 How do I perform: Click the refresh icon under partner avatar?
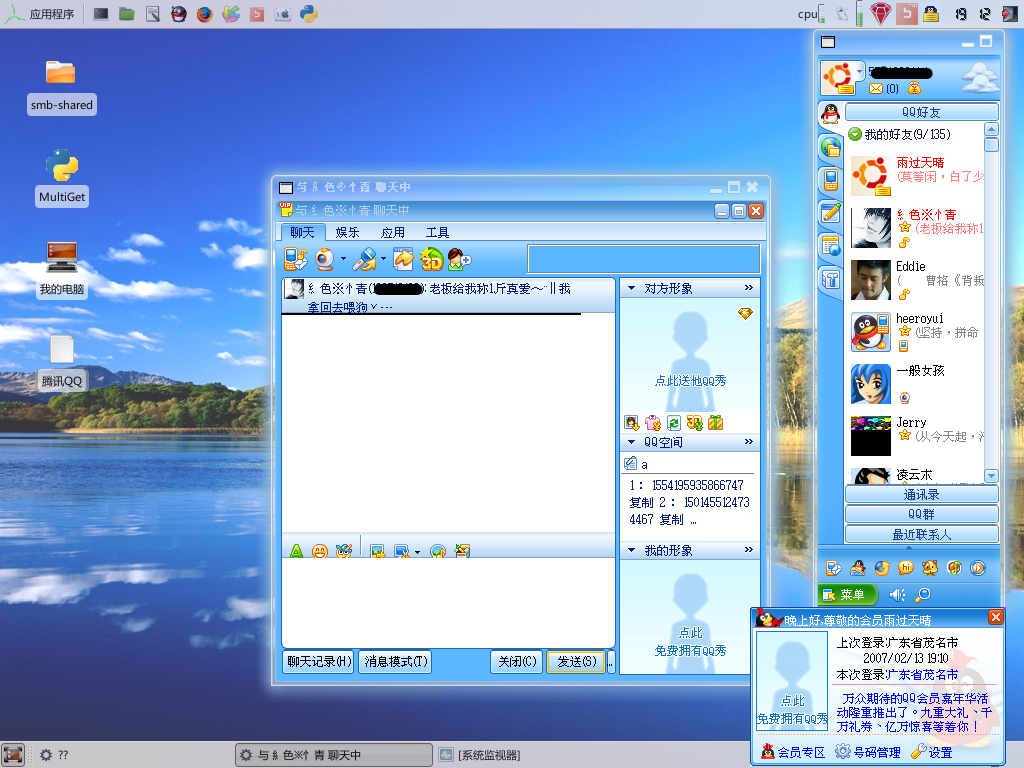(673, 423)
